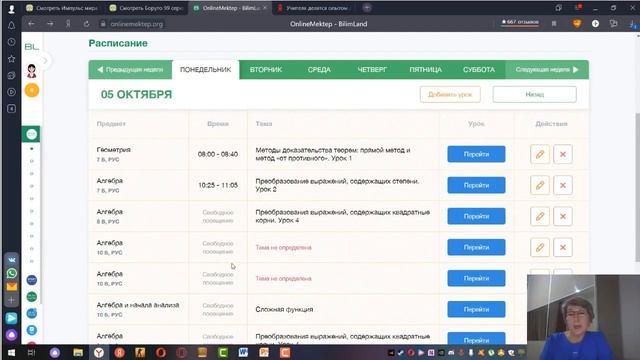Screen dimensions: 640x360
Task: Open Alice assistant purple taskbar icon
Action: [x=55, y=353]
